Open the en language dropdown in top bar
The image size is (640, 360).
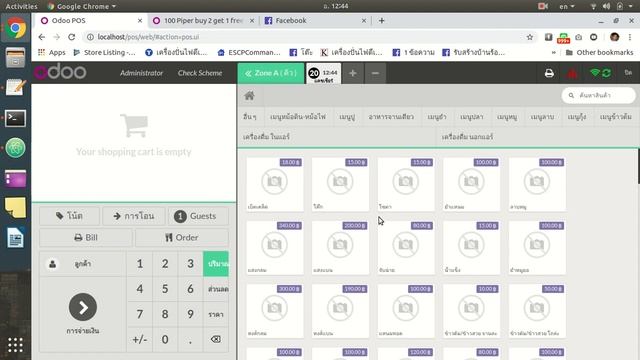click(x=567, y=6)
